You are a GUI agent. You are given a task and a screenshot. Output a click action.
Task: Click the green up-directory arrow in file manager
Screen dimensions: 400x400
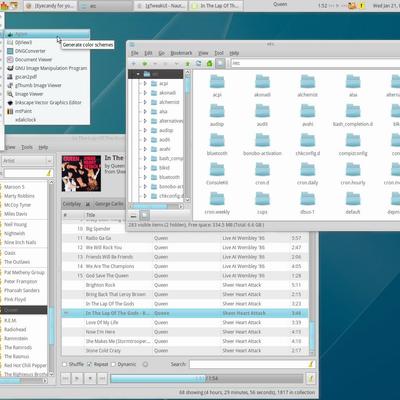[187, 63]
